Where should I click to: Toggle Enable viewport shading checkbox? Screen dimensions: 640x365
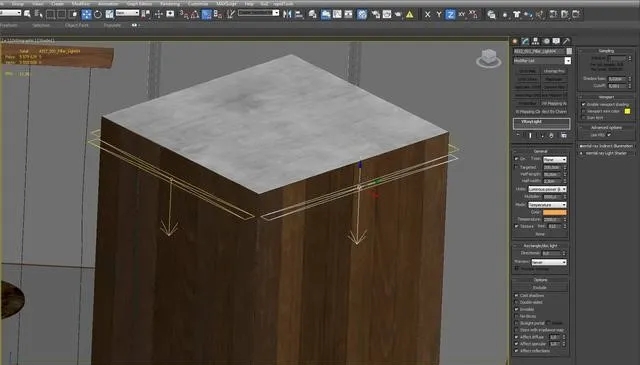[583, 104]
